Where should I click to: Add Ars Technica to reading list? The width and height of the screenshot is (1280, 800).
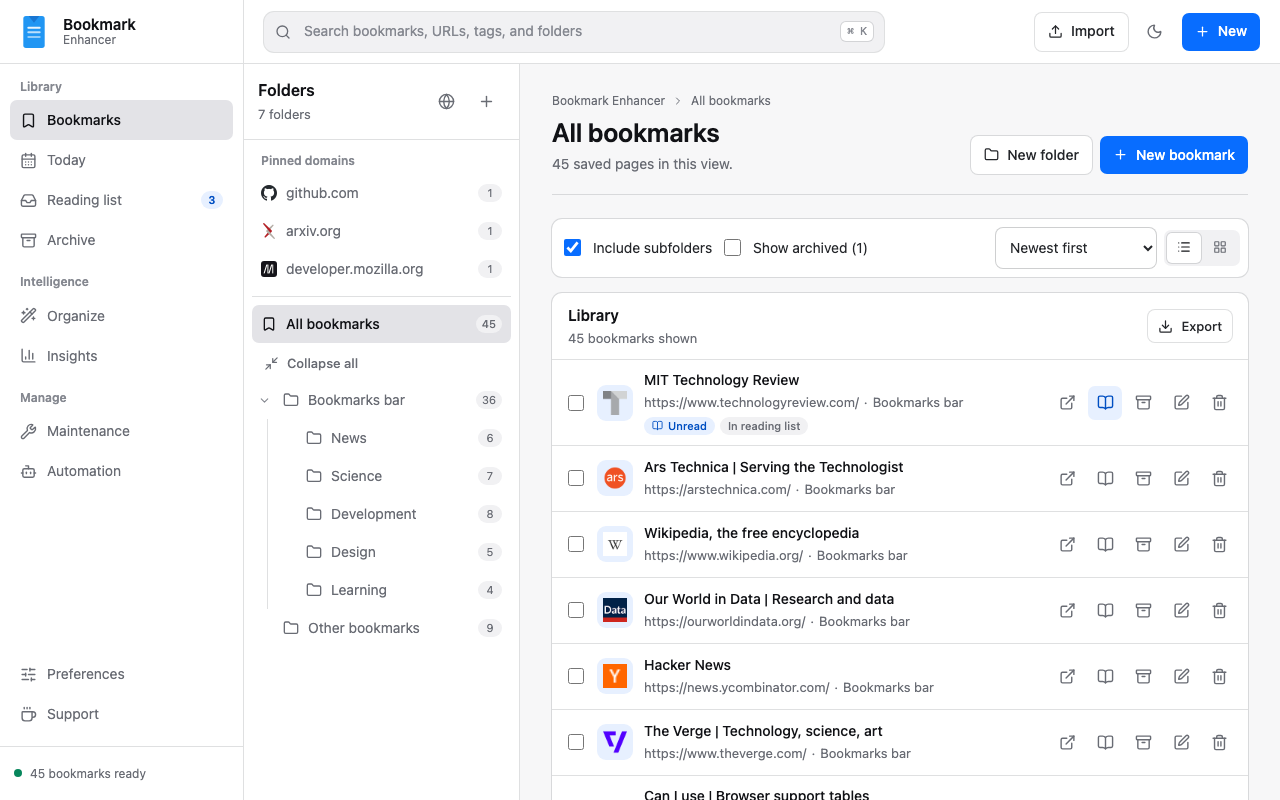(1105, 478)
